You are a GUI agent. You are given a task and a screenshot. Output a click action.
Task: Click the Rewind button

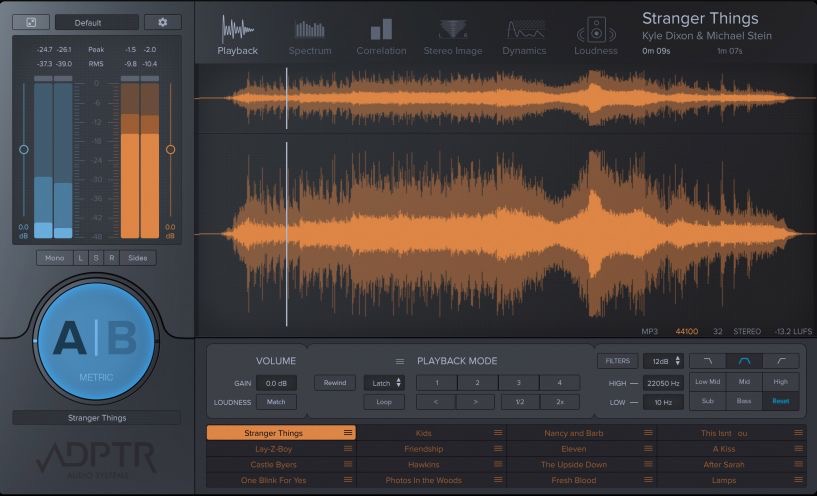(x=335, y=383)
